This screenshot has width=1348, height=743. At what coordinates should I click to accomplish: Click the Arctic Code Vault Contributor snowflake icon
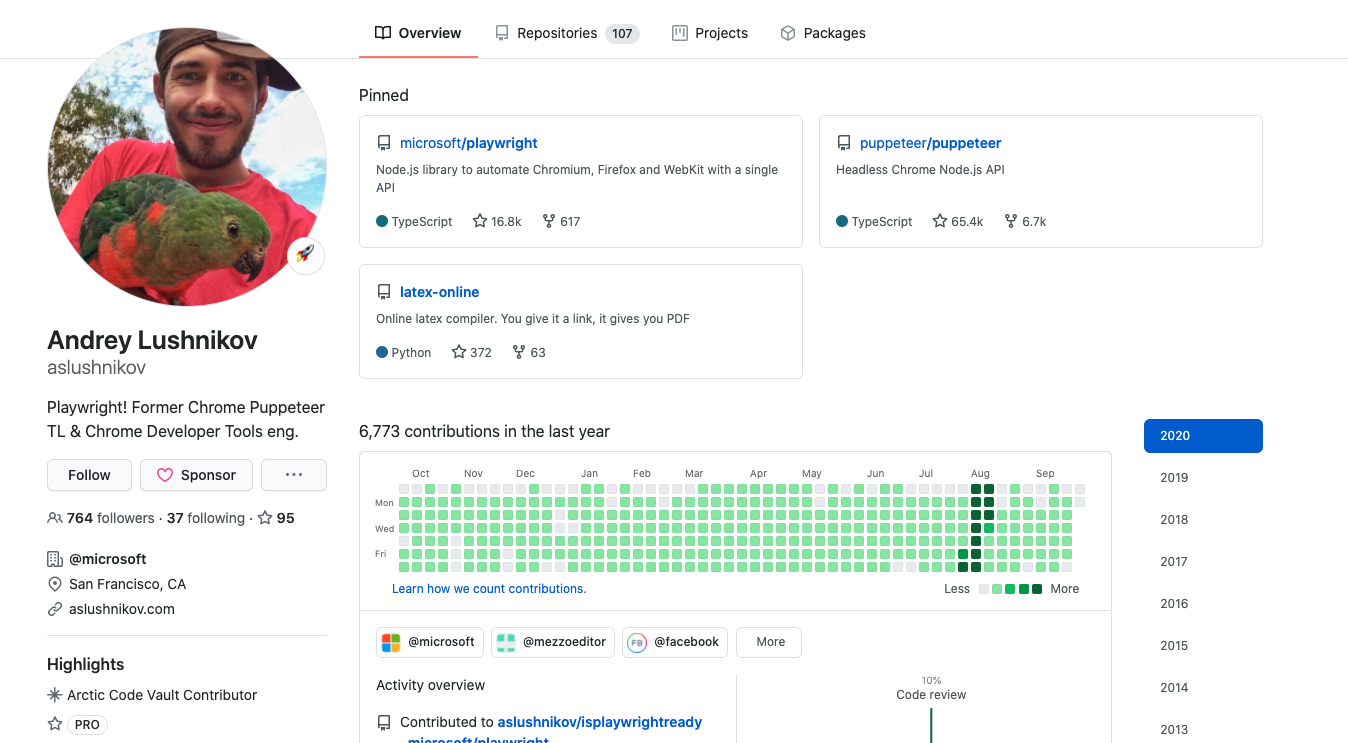55,695
